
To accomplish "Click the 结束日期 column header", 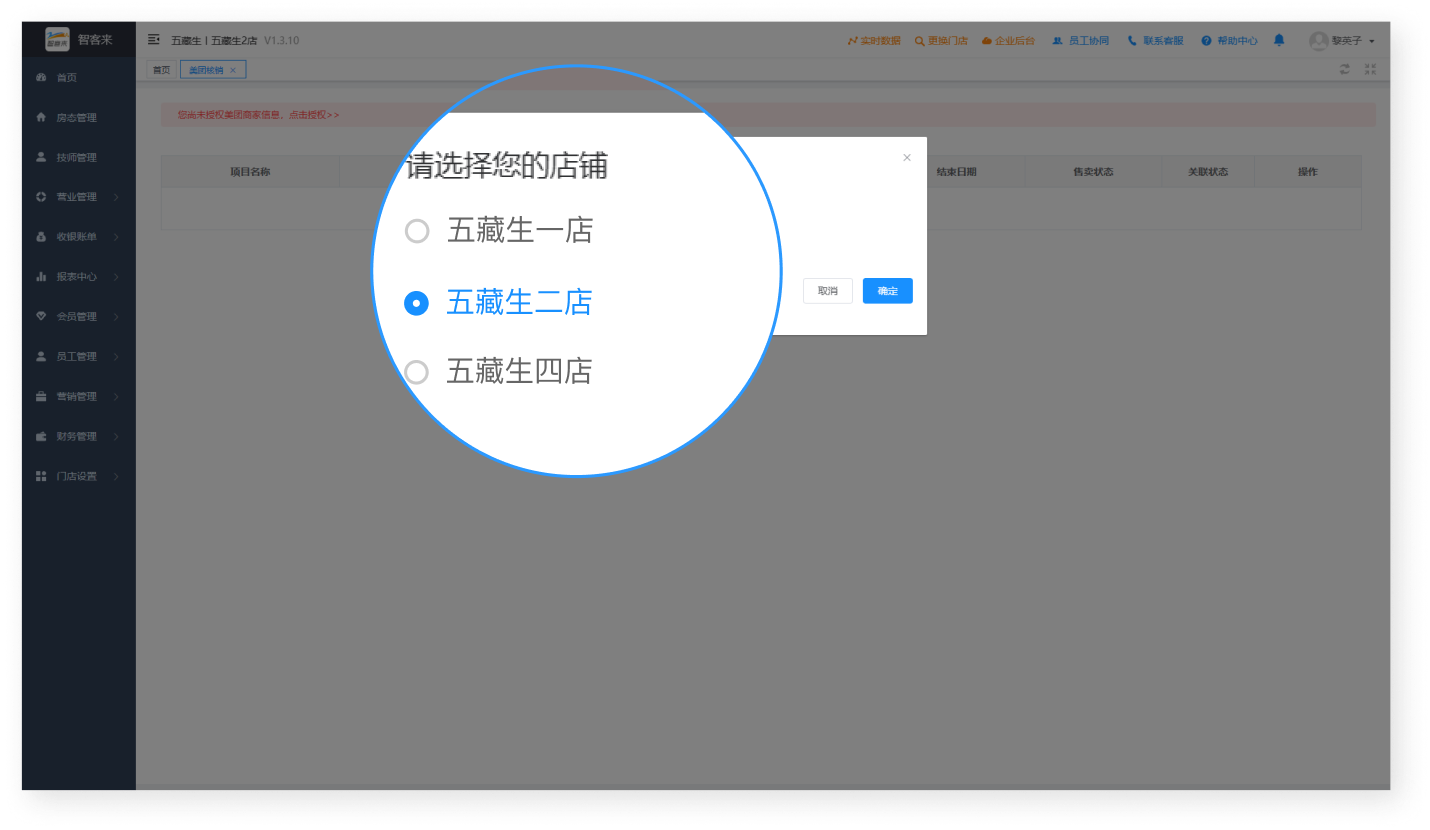I will pos(956,172).
